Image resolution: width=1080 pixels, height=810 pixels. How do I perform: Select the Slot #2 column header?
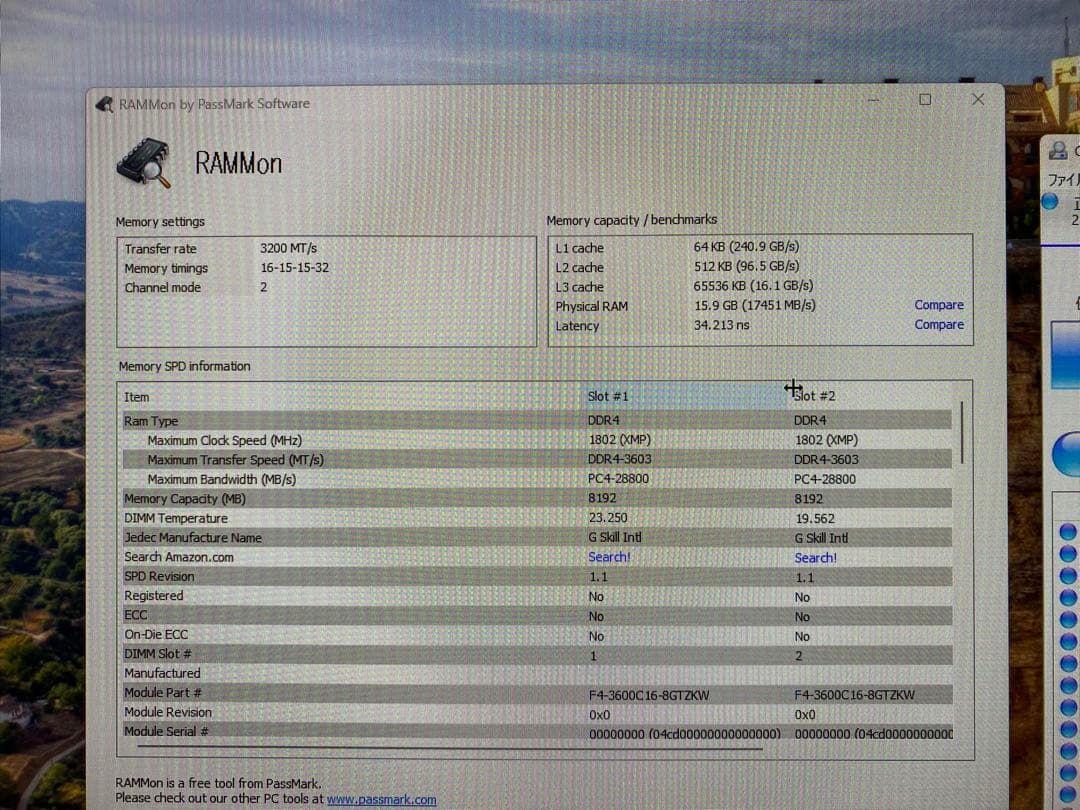point(812,395)
